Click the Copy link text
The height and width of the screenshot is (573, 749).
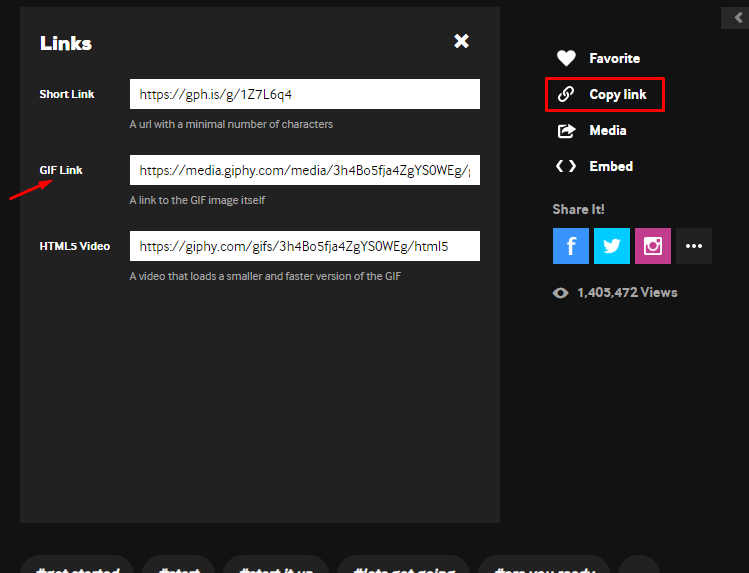[618, 95]
